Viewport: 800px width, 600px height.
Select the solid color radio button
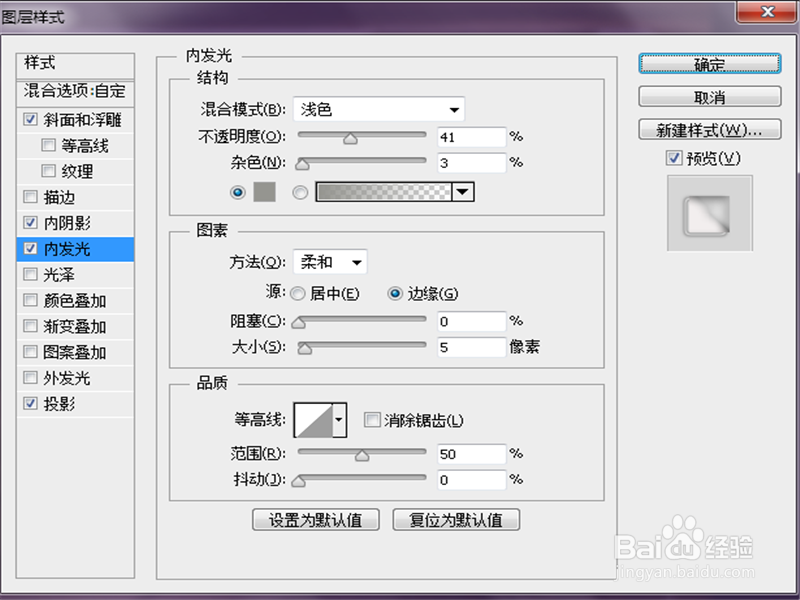pyautogui.click(x=238, y=192)
